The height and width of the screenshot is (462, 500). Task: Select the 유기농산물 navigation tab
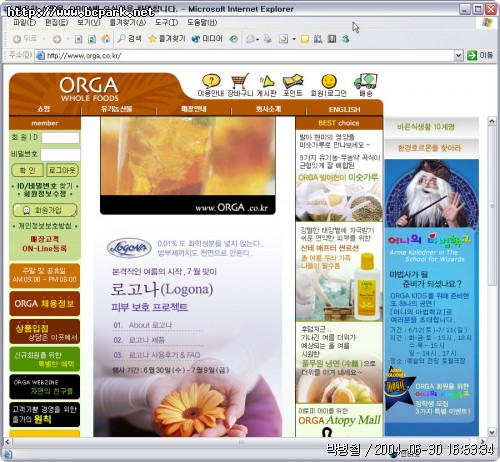point(117,109)
